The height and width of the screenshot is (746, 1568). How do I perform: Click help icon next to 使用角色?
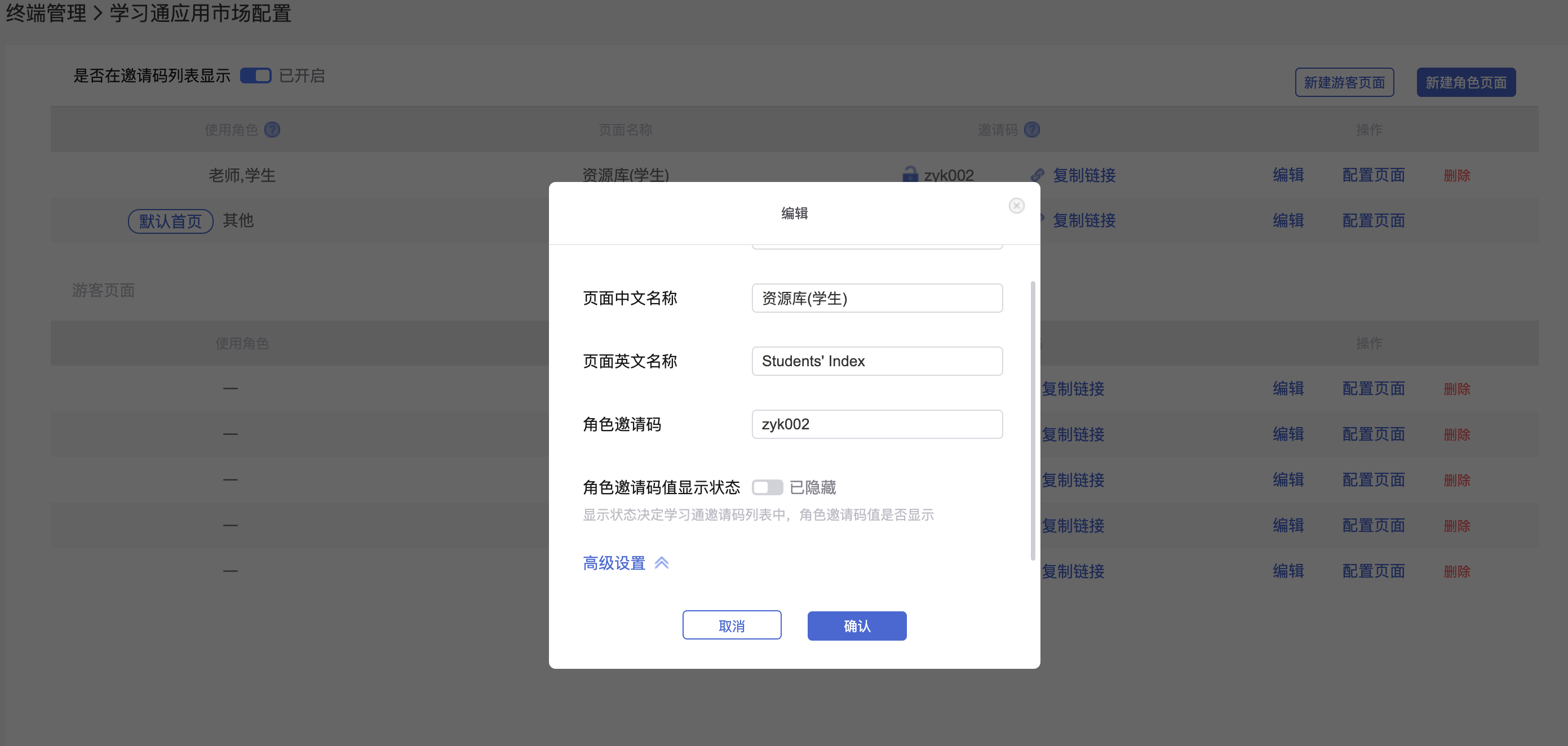point(272,130)
